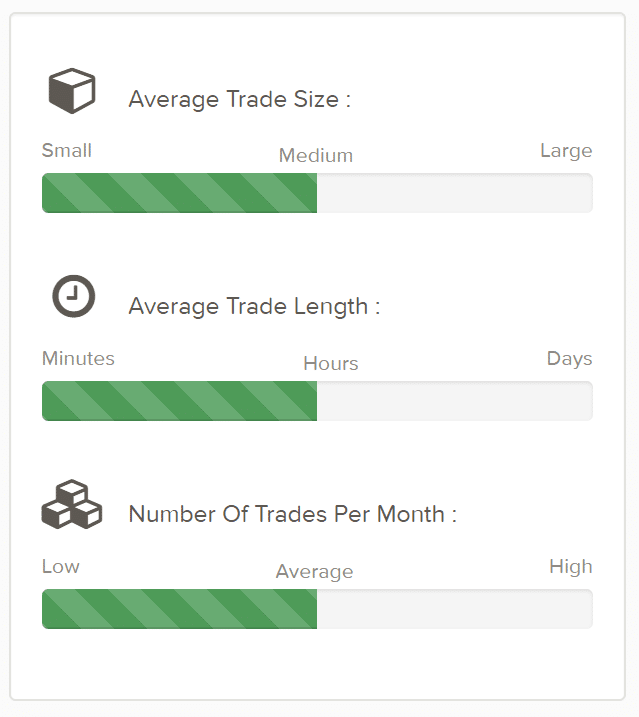
Task: Click the stacked cubes trades icon
Action: point(72,504)
